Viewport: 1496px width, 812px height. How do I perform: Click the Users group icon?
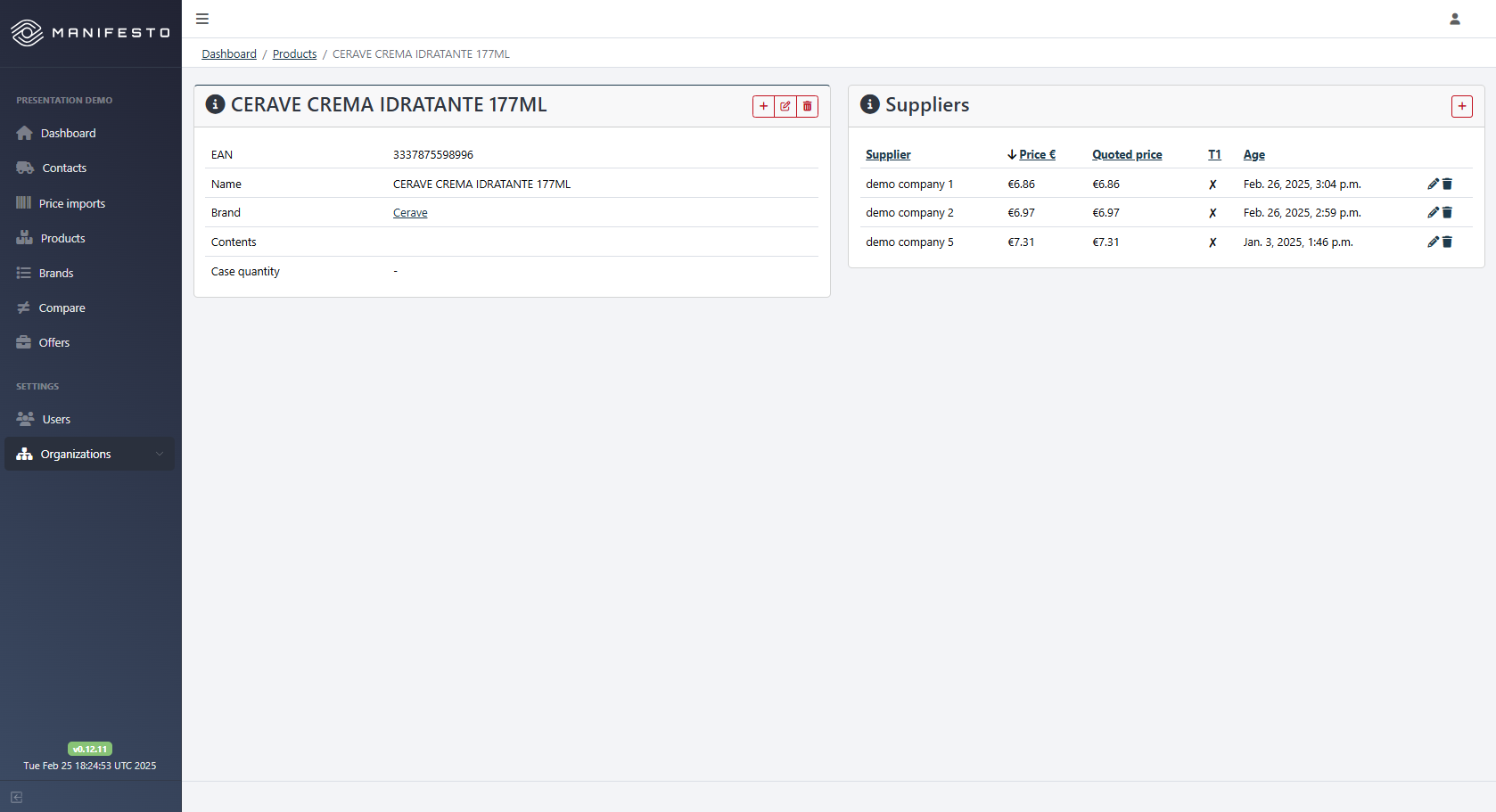[25, 419]
